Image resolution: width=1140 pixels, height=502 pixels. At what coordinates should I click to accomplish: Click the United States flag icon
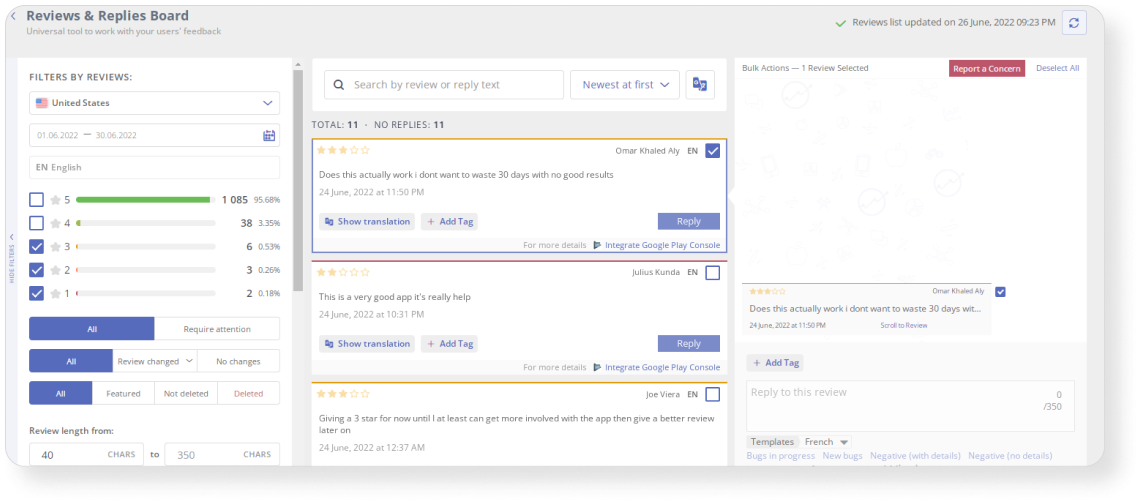pos(42,103)
